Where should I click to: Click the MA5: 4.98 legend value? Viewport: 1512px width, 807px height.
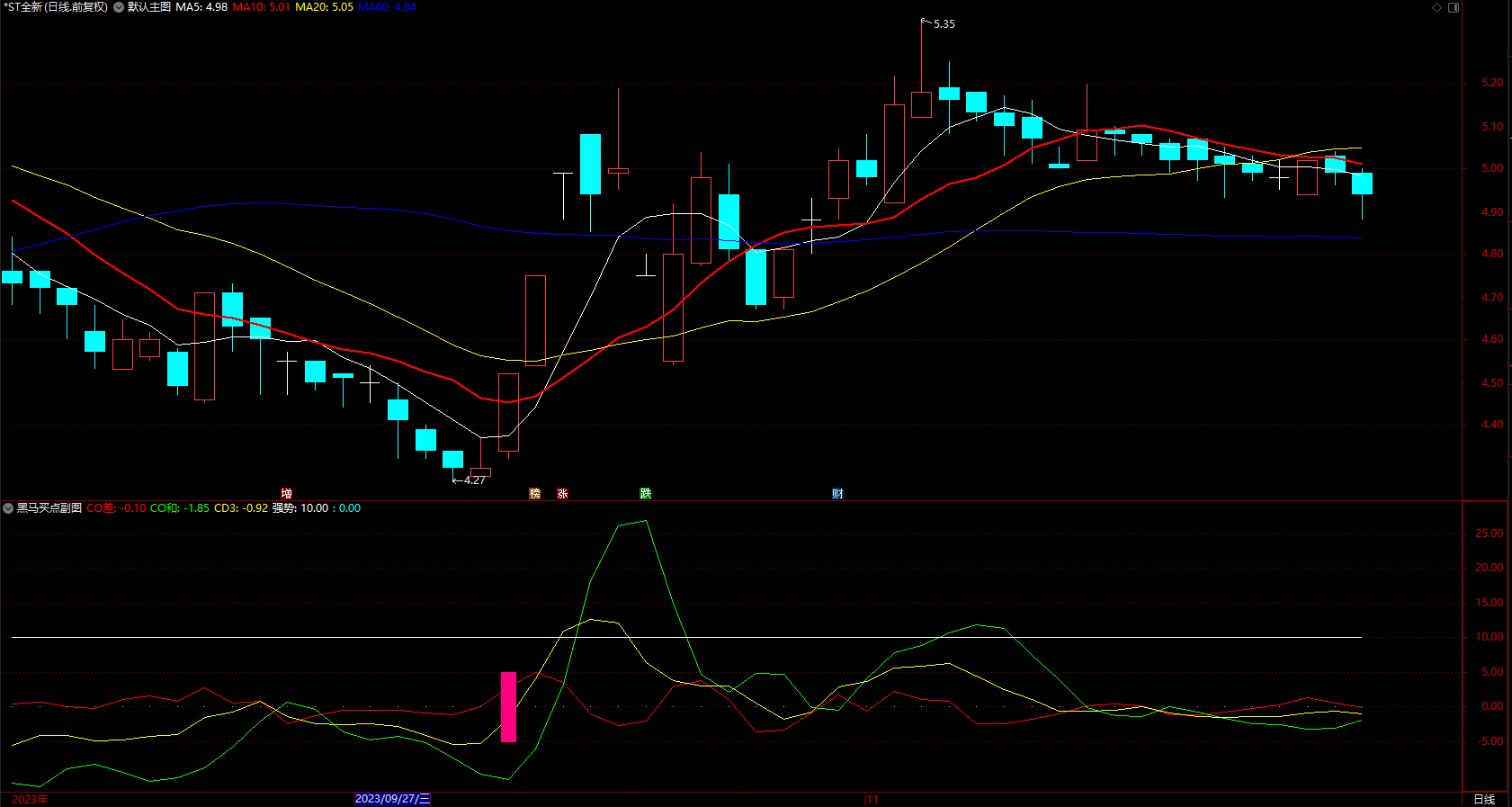(201, 7)
